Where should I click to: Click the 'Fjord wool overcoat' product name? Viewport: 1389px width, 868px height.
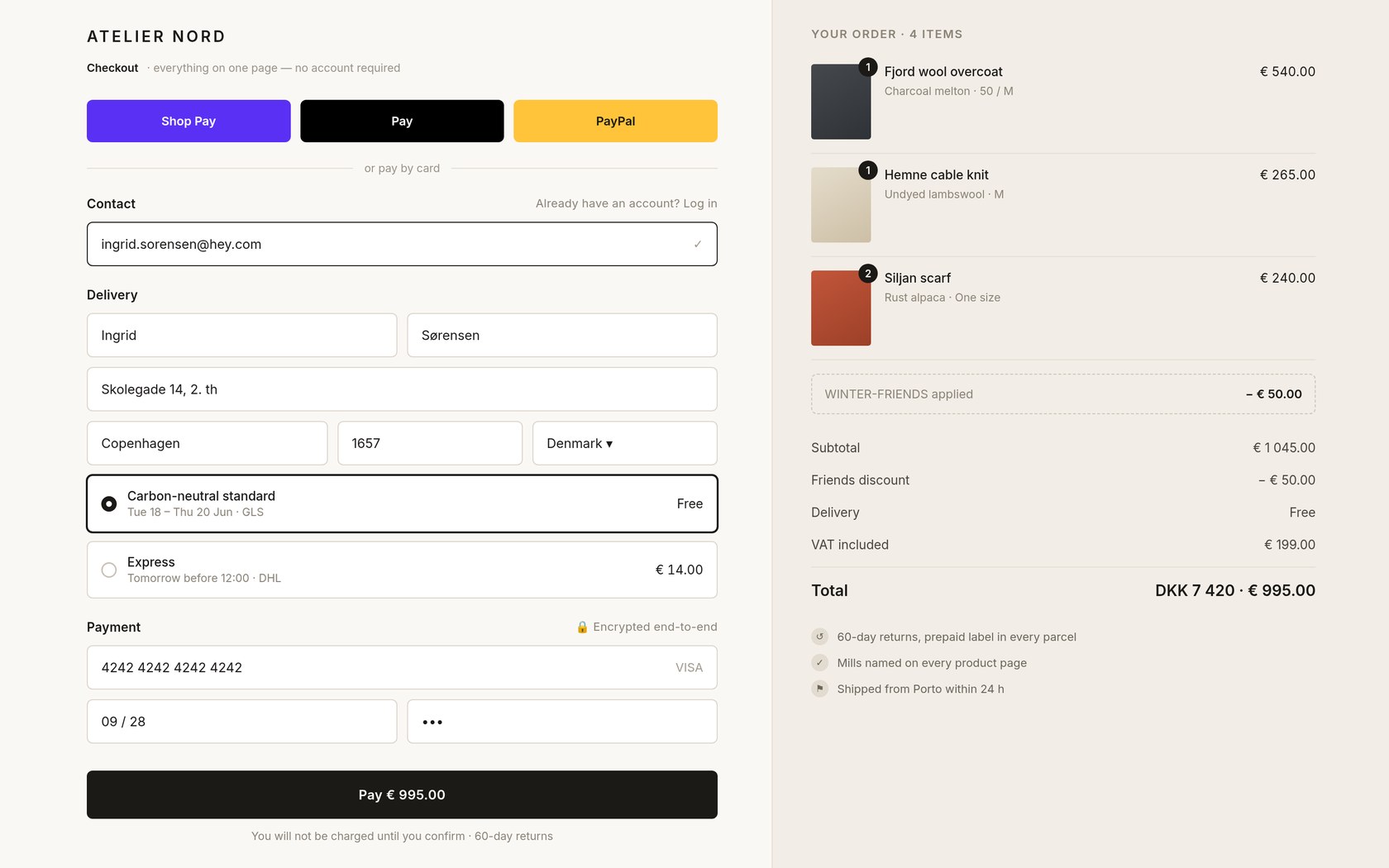(943, 72)
